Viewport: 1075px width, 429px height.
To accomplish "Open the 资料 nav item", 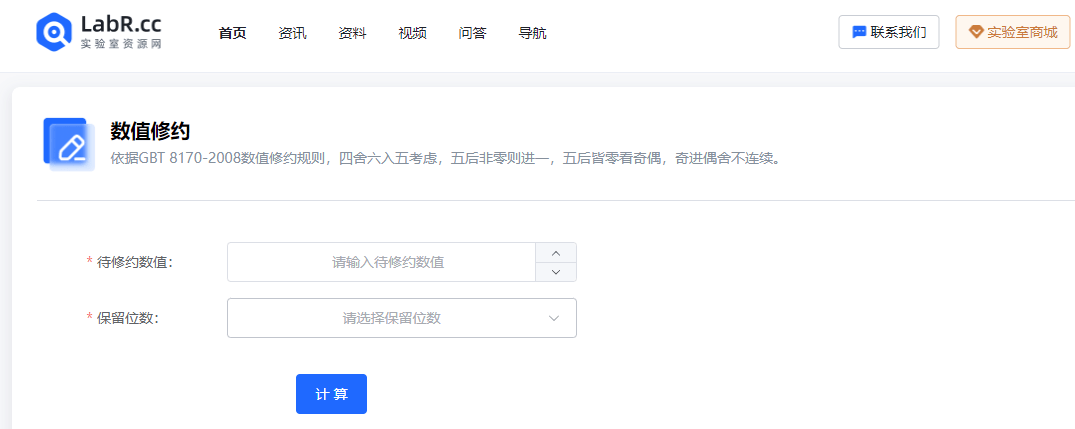I will coord(352,33).
